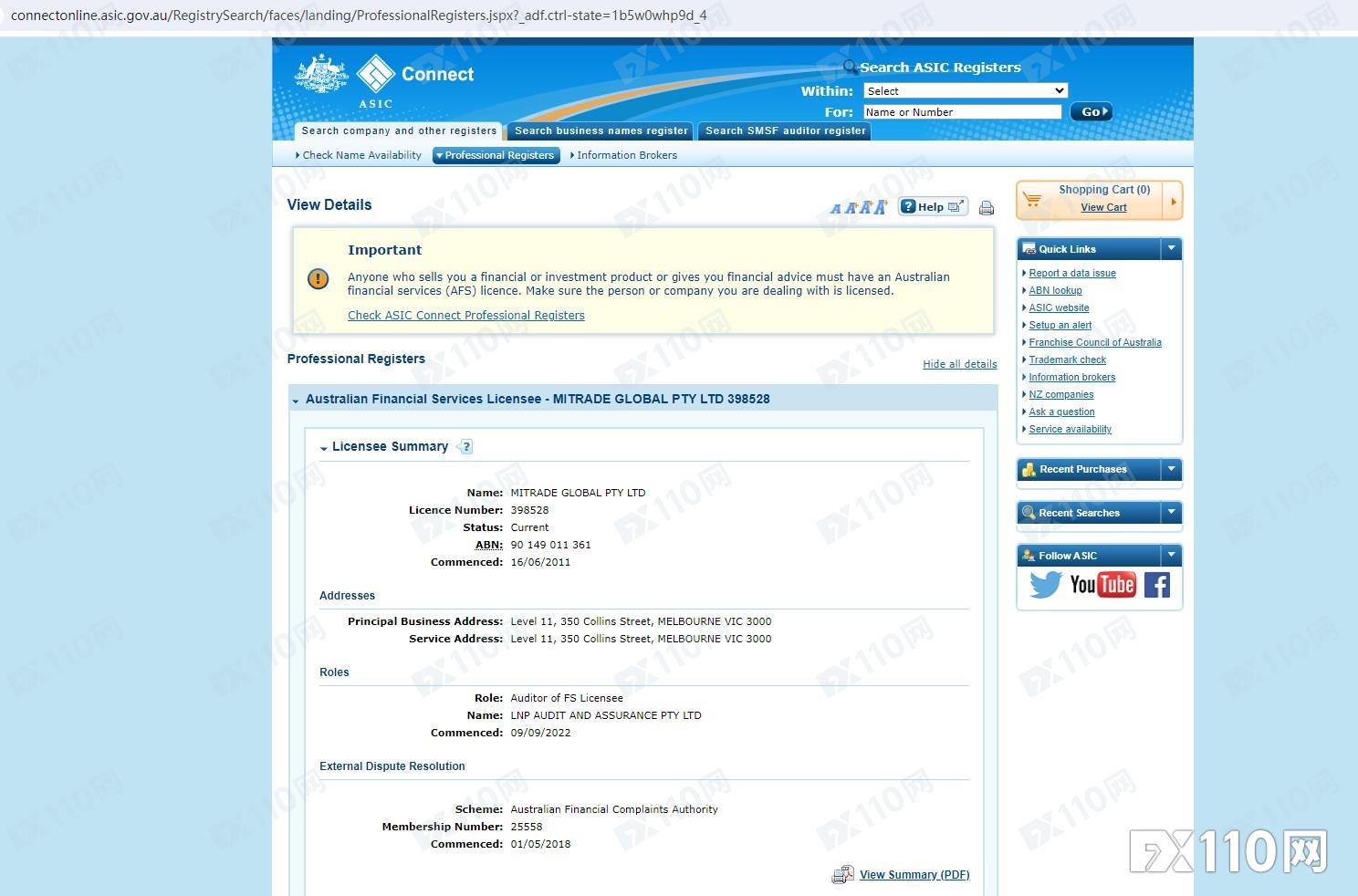Open the Professional Registers menu
Screen dimensions: 1358x896
[496, 155]
